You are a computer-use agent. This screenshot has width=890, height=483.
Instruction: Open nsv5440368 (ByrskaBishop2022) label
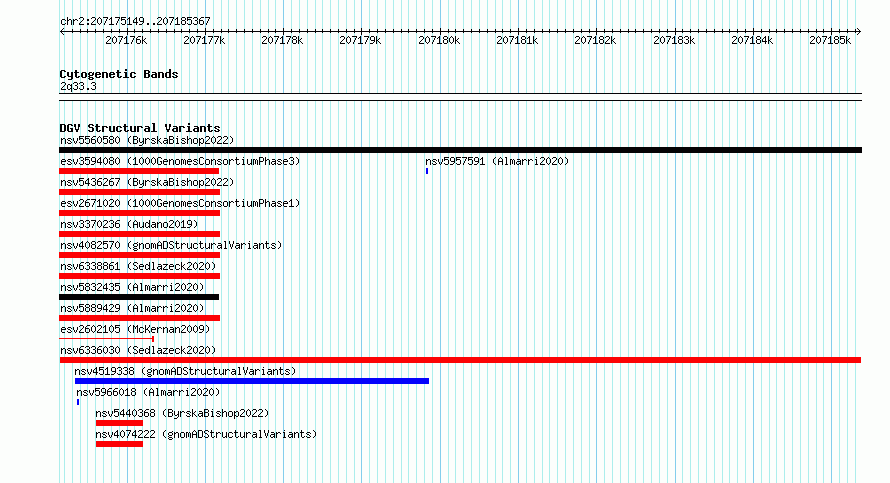pyautogui.click(x=182, y=413)
